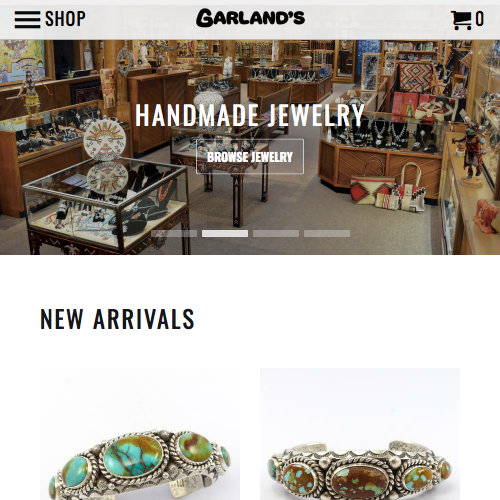The height and width of the screenshot is (500, 500).
Task: Click the cart item count 0
Action: point(479,19)
